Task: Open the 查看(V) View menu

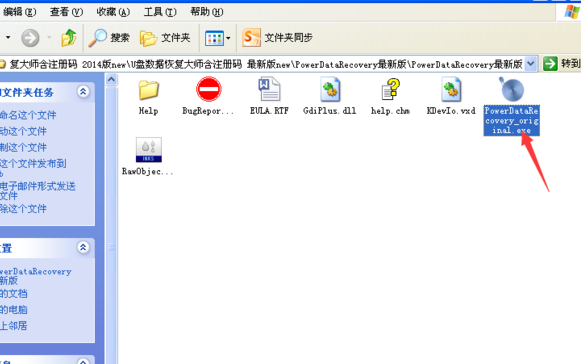Action: pos(66,12)
